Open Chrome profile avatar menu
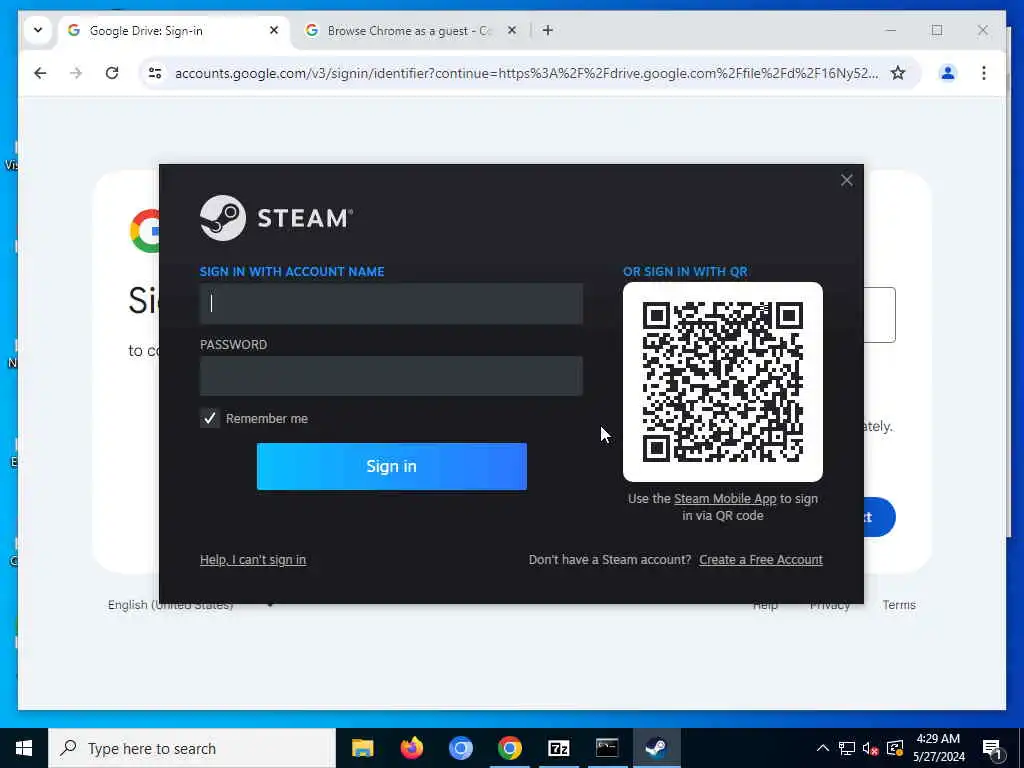 [948, 73]
